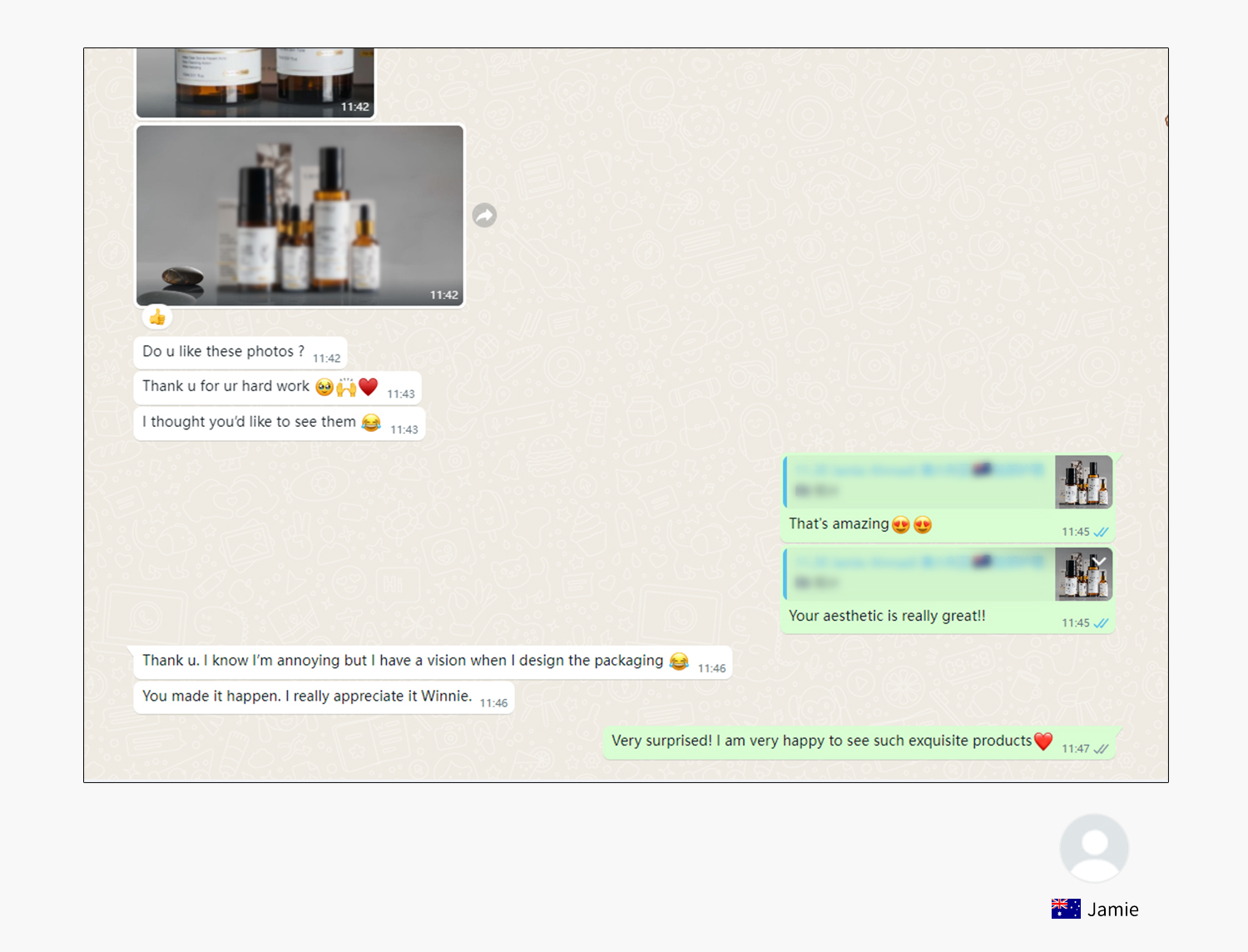Click the red heart in 'Thank u for ur hard work'

[x=369, y=386]
